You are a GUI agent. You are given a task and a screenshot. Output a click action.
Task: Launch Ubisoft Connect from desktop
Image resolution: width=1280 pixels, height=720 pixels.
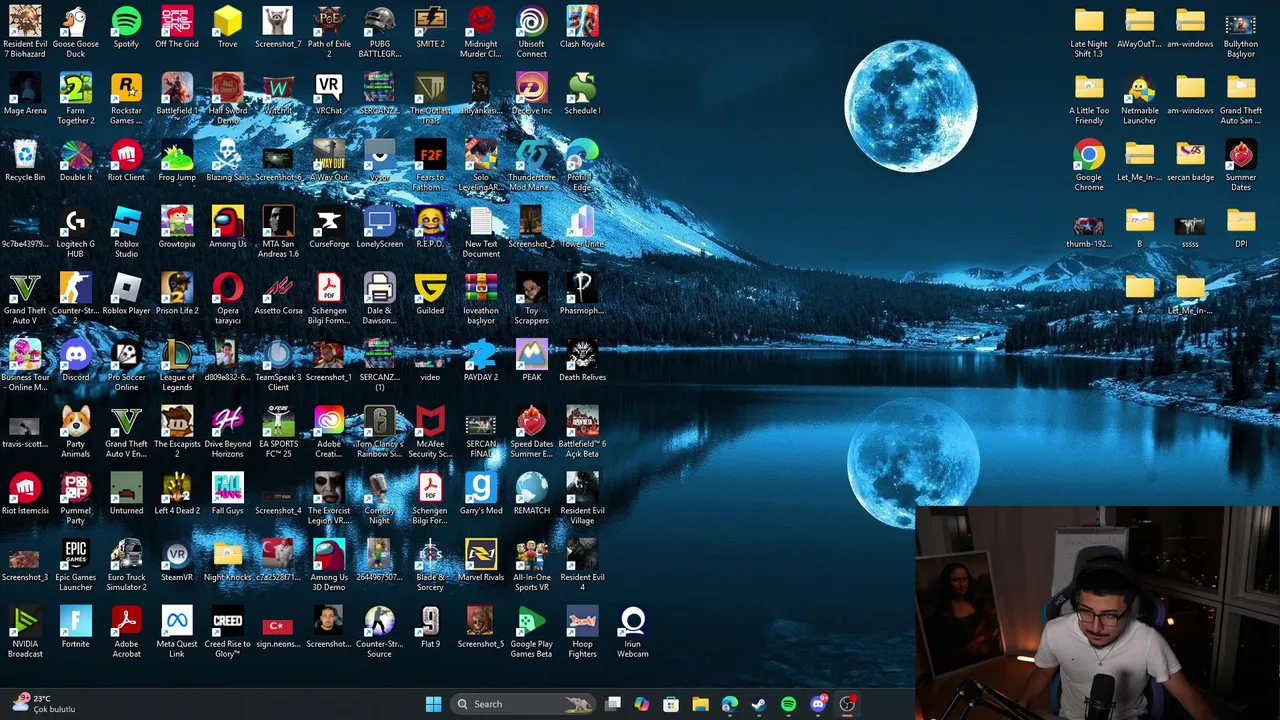[x=532, y=32]
